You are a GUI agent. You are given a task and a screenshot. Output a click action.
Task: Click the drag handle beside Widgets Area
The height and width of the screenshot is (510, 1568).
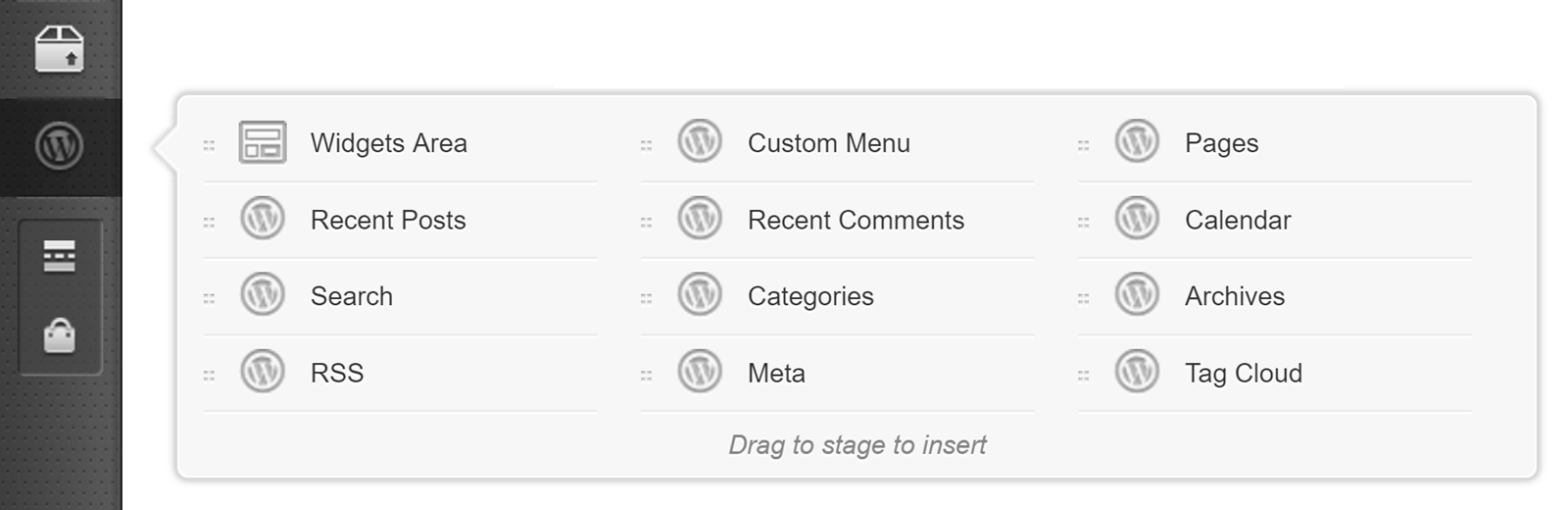coord(209,145)
